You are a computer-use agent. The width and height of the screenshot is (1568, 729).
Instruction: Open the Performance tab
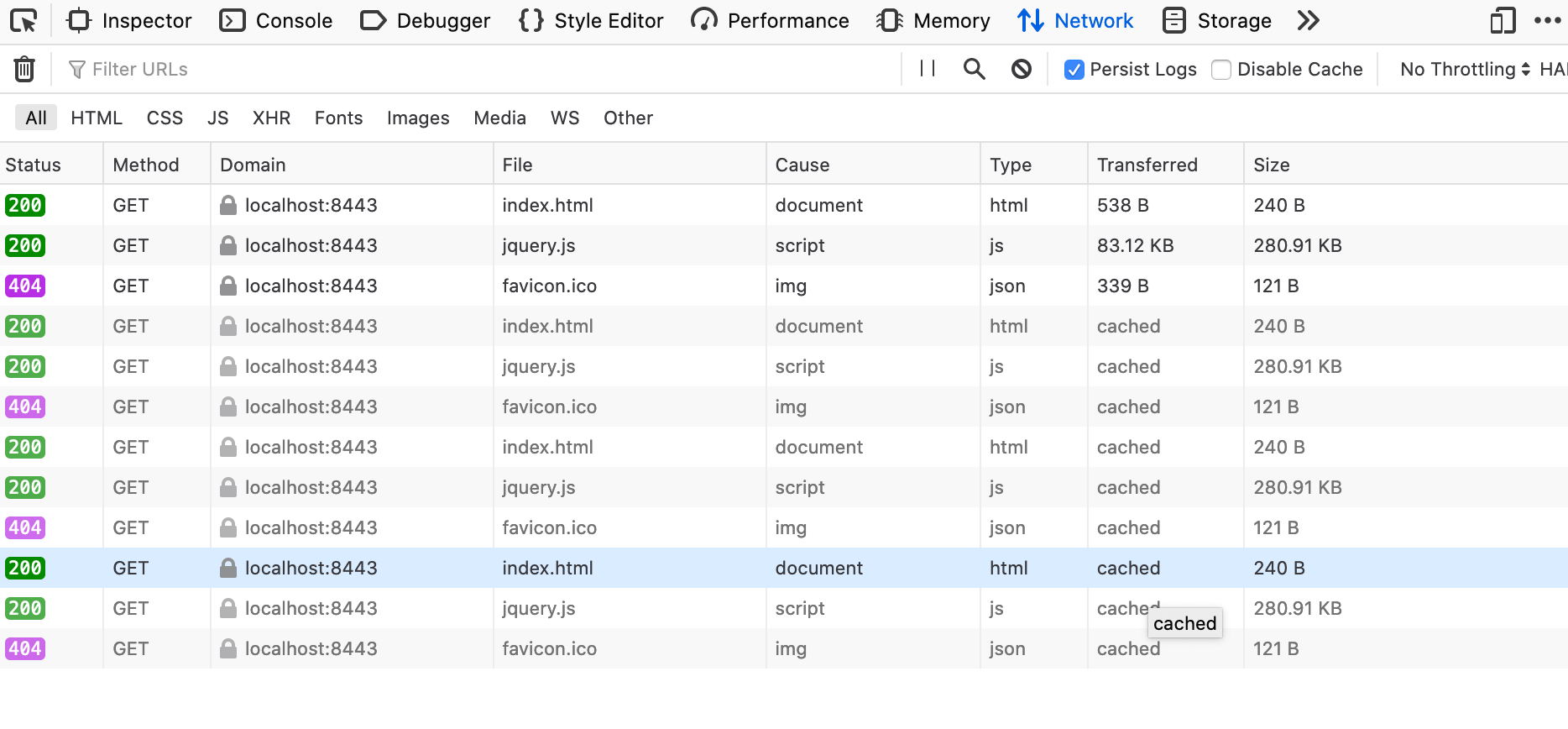pyautogui.click(x=770, y=20)
